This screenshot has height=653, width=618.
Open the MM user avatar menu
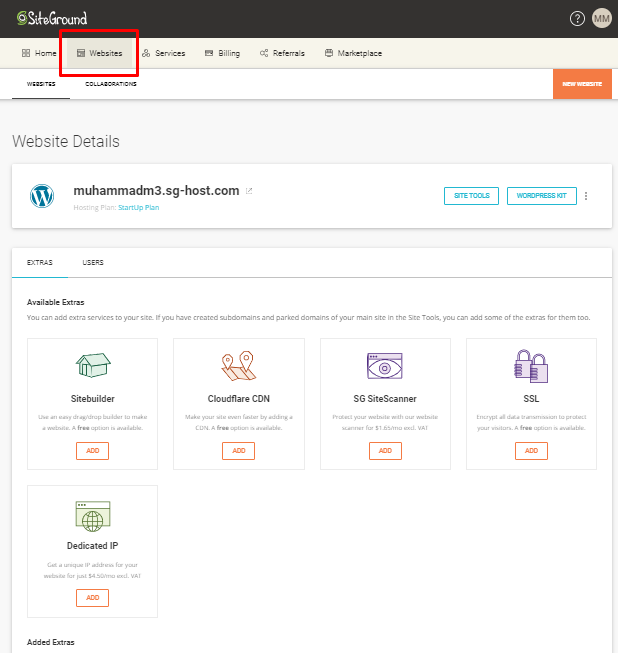coord(602,19)
